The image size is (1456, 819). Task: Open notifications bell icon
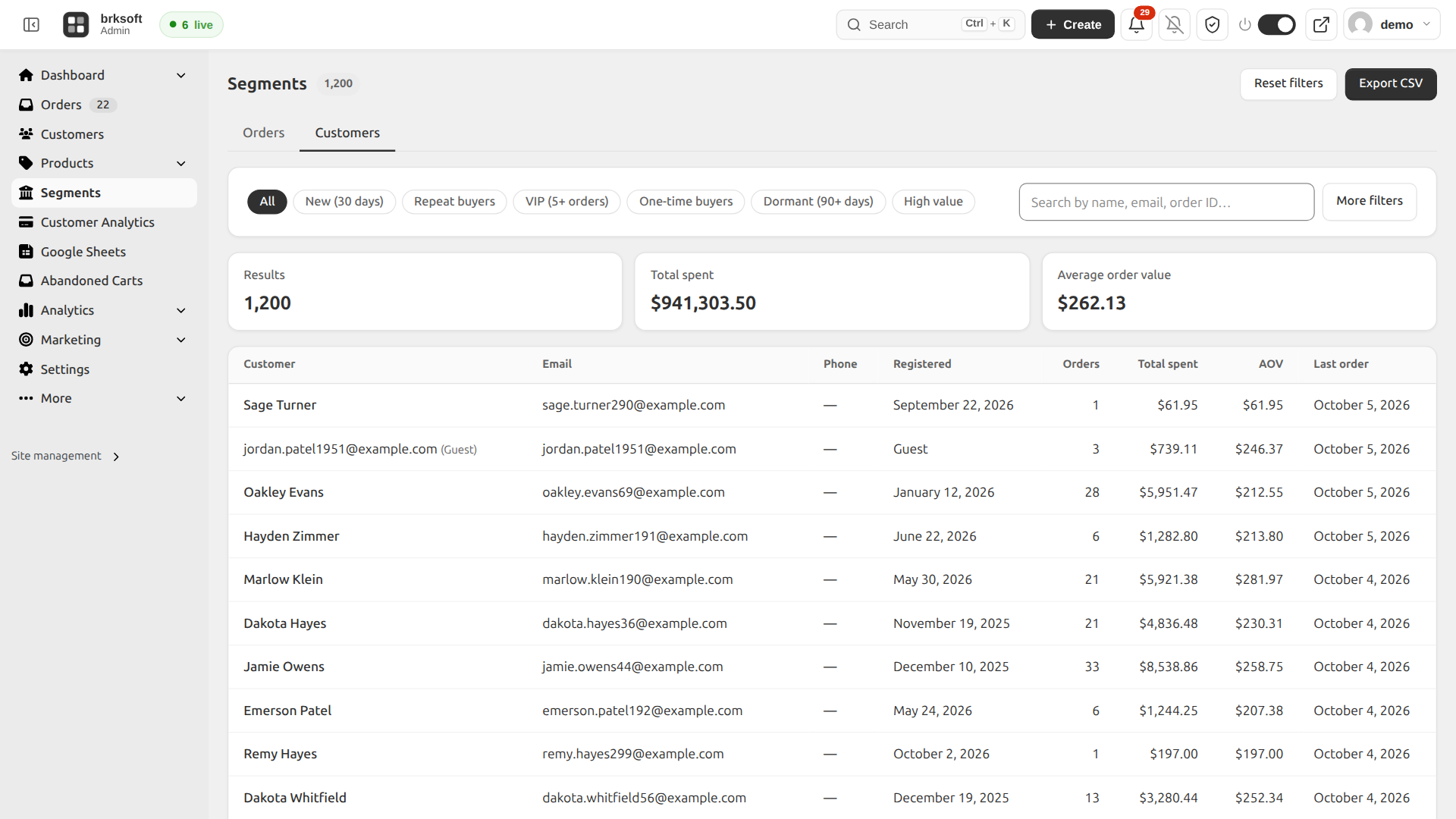point(1136,25)
